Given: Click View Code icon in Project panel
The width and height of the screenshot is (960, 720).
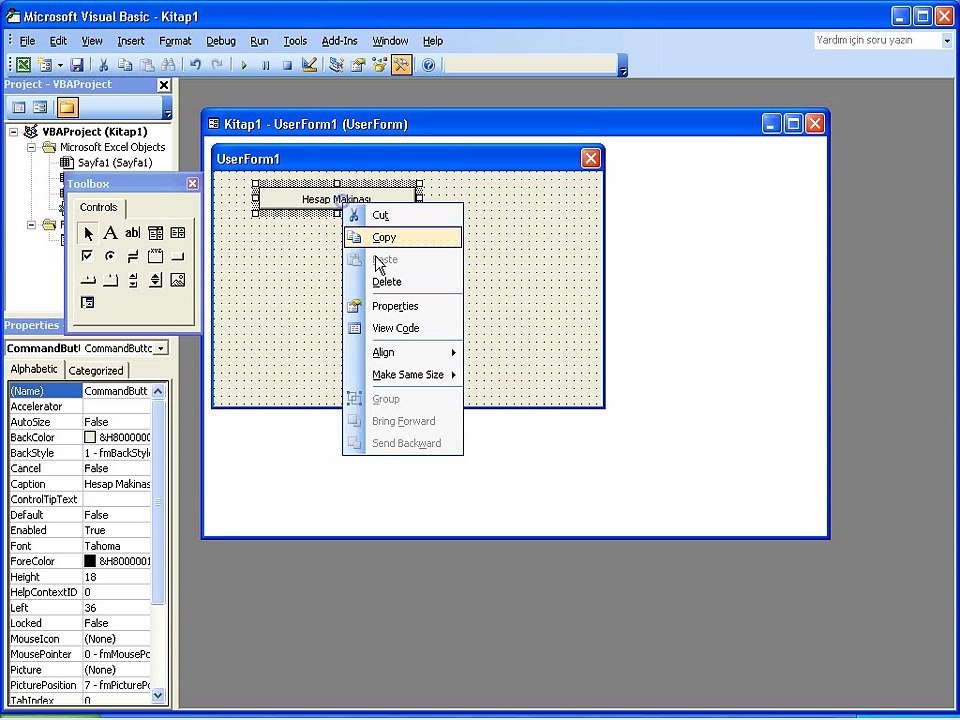Looking at the screenshot, I should point(19,108).
